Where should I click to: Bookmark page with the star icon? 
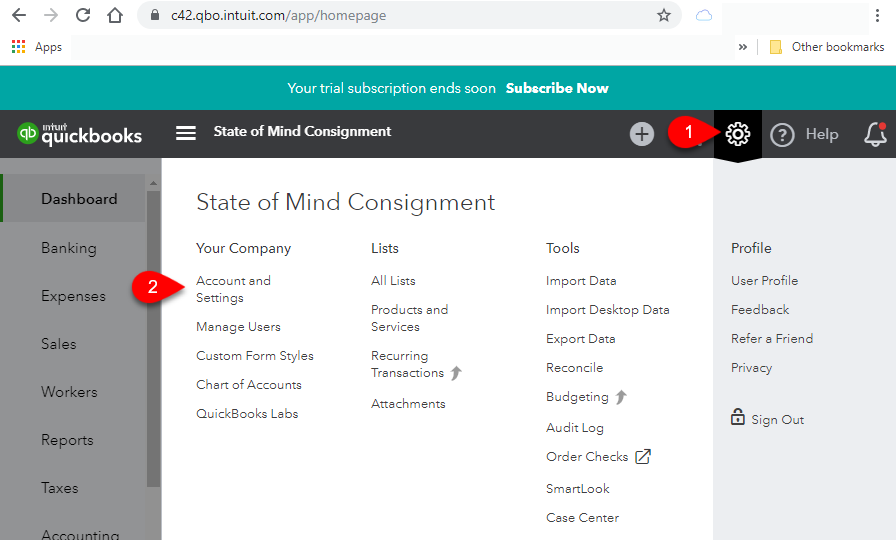[x=663, y=15]
